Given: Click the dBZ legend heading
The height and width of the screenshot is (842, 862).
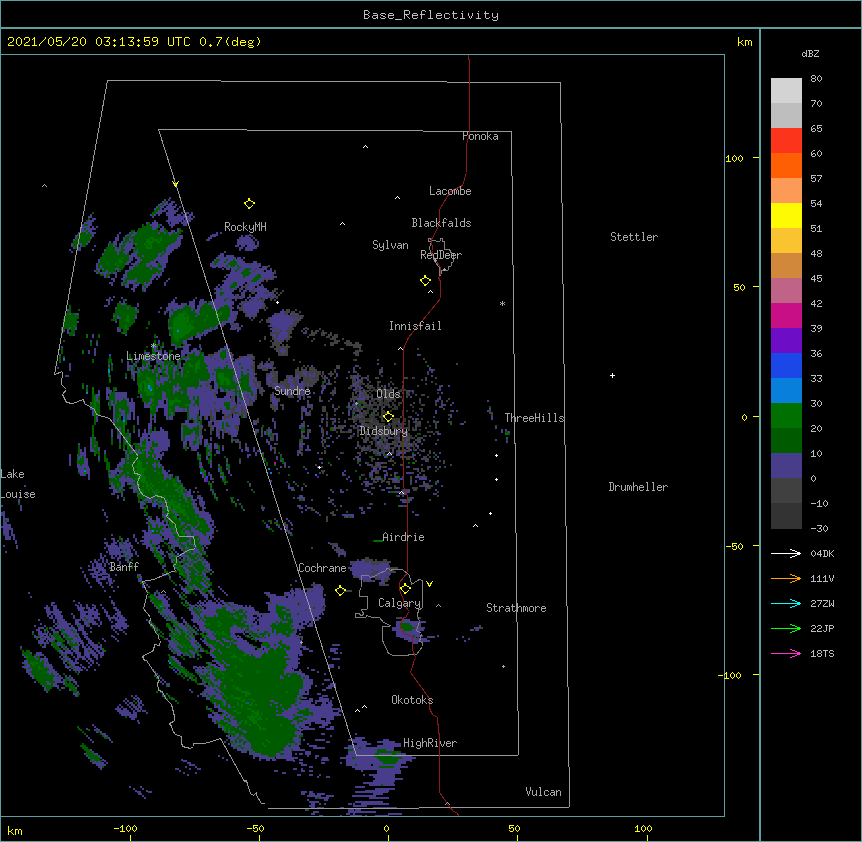Looking at the screenshot, I should pos(810,53).
